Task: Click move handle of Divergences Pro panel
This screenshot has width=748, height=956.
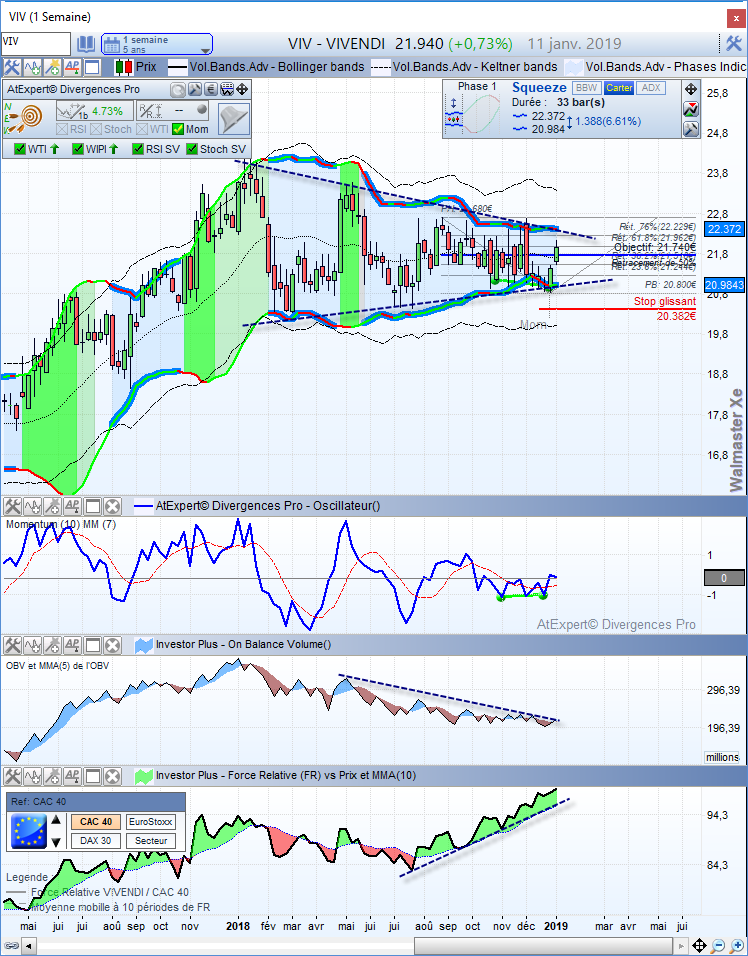Action: 242,90
